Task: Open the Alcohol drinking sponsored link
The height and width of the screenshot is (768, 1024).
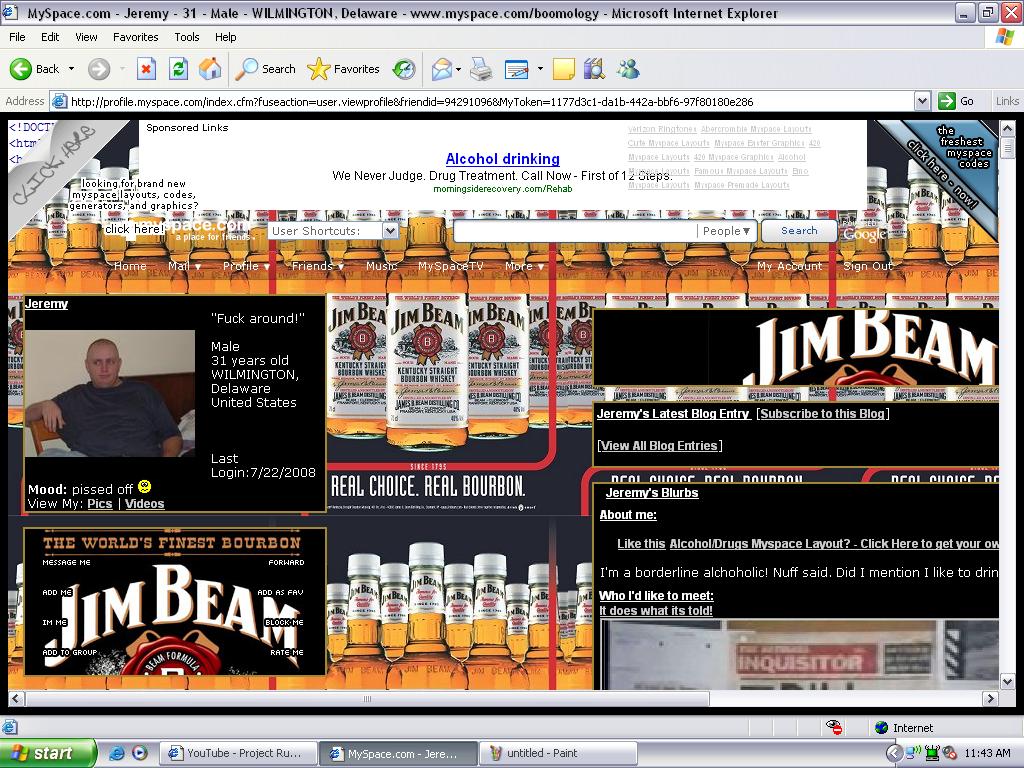Action: coord(502,159)
